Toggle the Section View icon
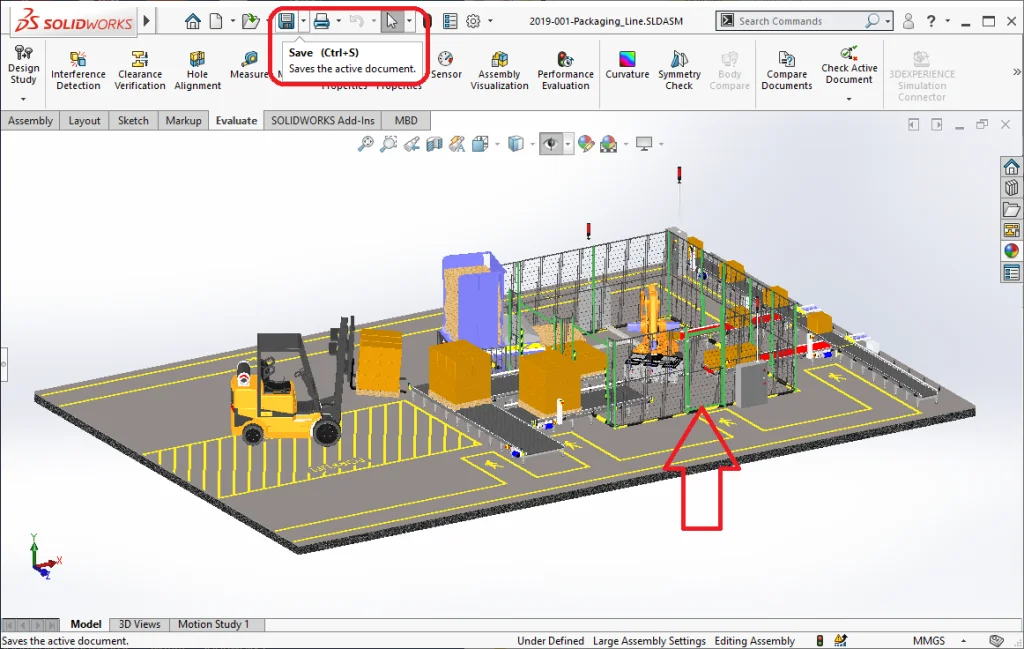Viewport: 1024px width, 649px height. [434, 144]
